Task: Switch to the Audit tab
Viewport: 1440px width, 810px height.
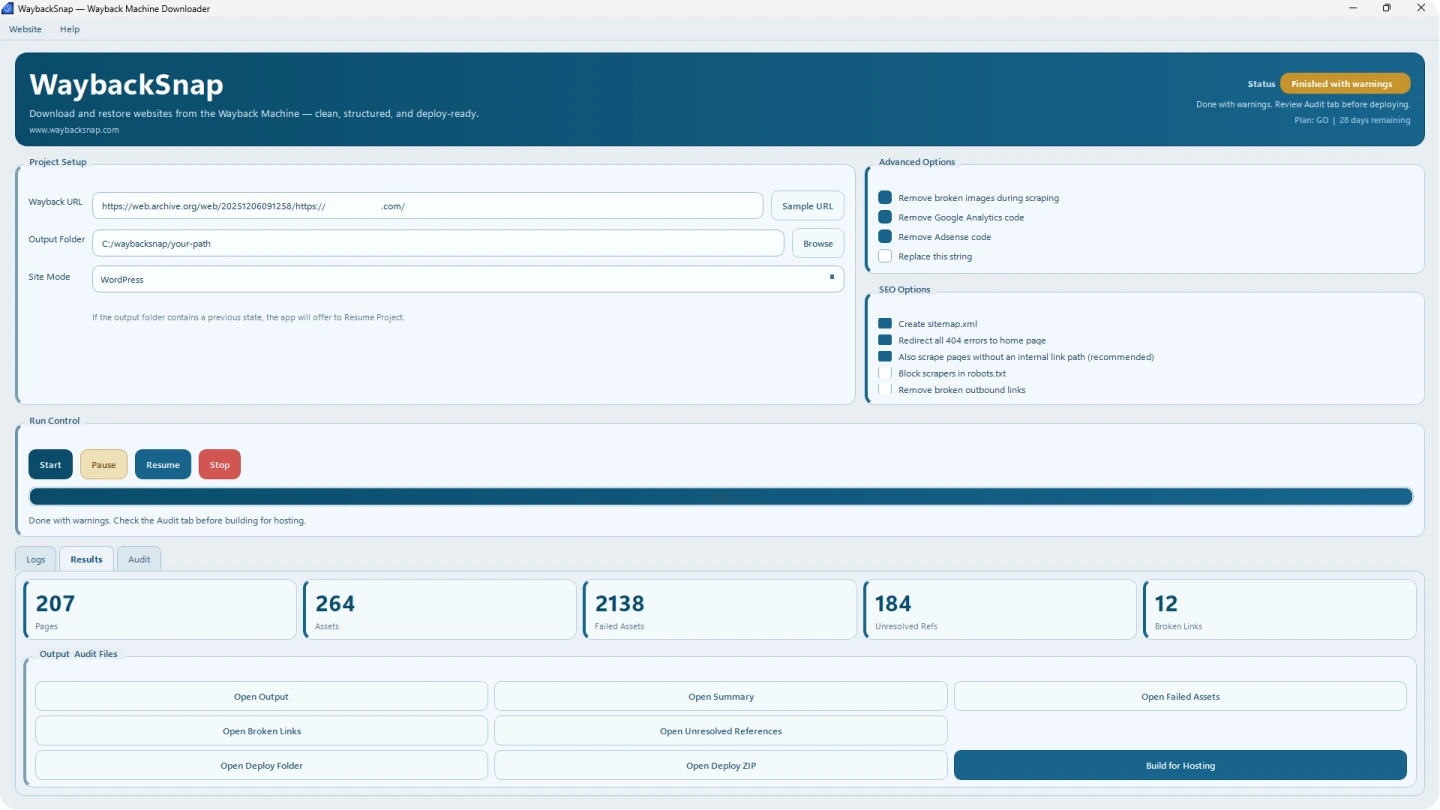Action: (x=139, y=559)
